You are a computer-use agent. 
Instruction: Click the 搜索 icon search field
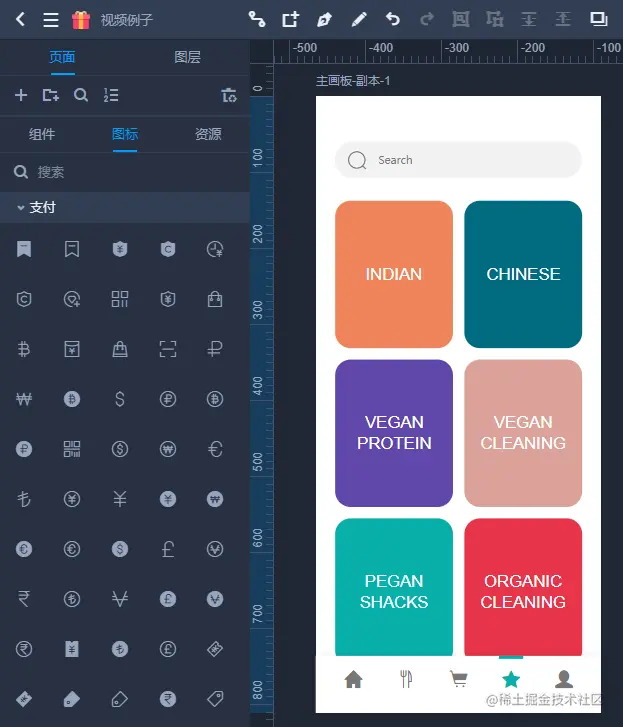[x=125, y=172]
